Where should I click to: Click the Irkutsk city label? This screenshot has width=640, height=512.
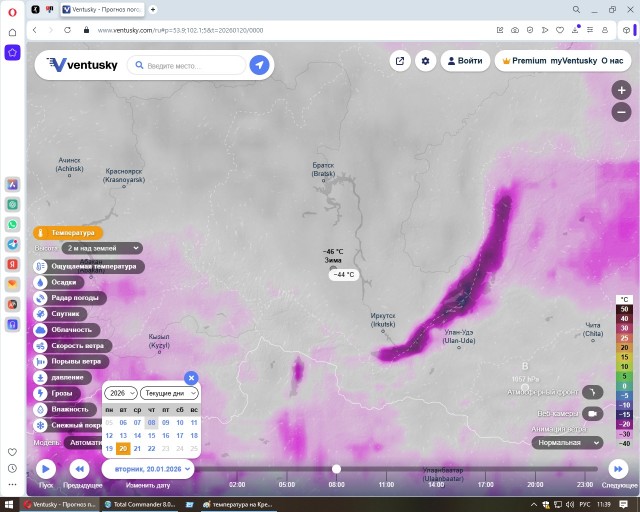383,320
